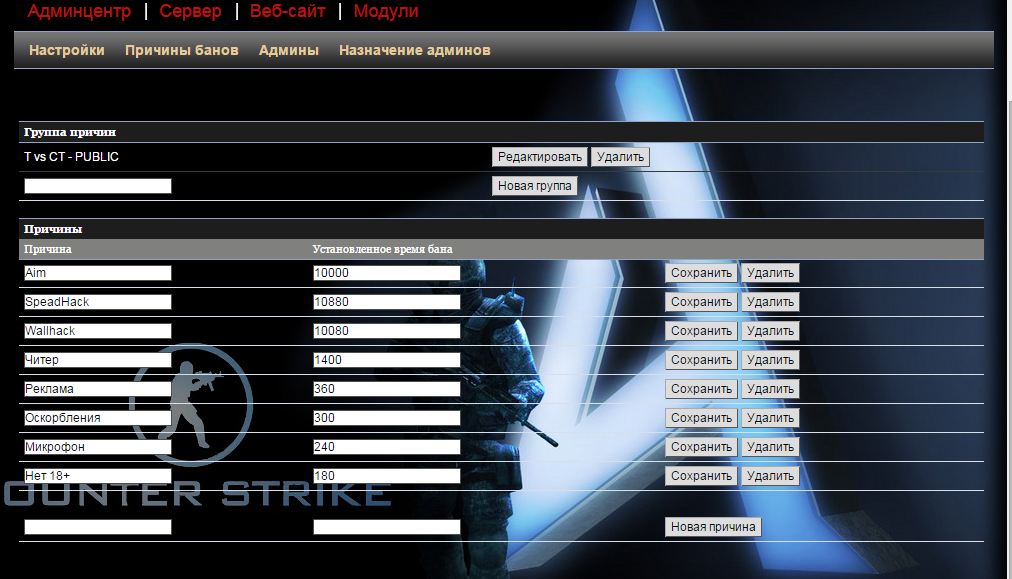The image size is (1012, 579).
Task: Switch to the Админы tab
Action: (x=288, y=50)
